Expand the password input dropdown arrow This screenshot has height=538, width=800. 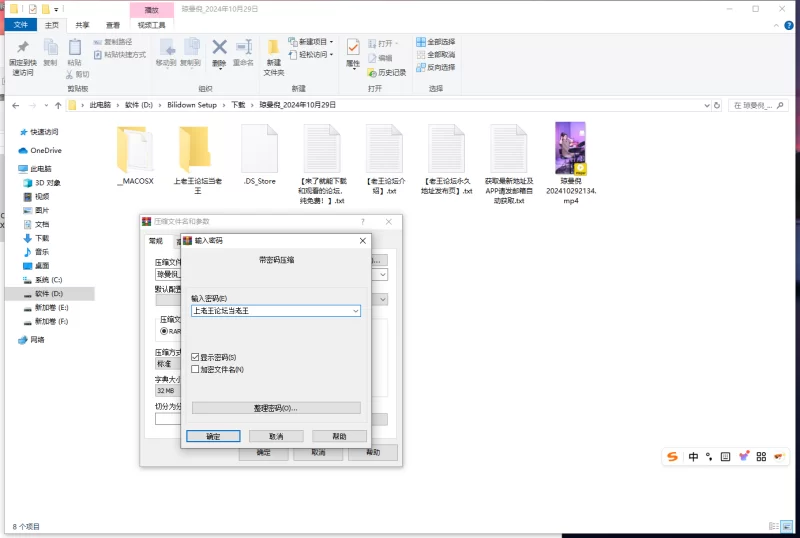355,311
